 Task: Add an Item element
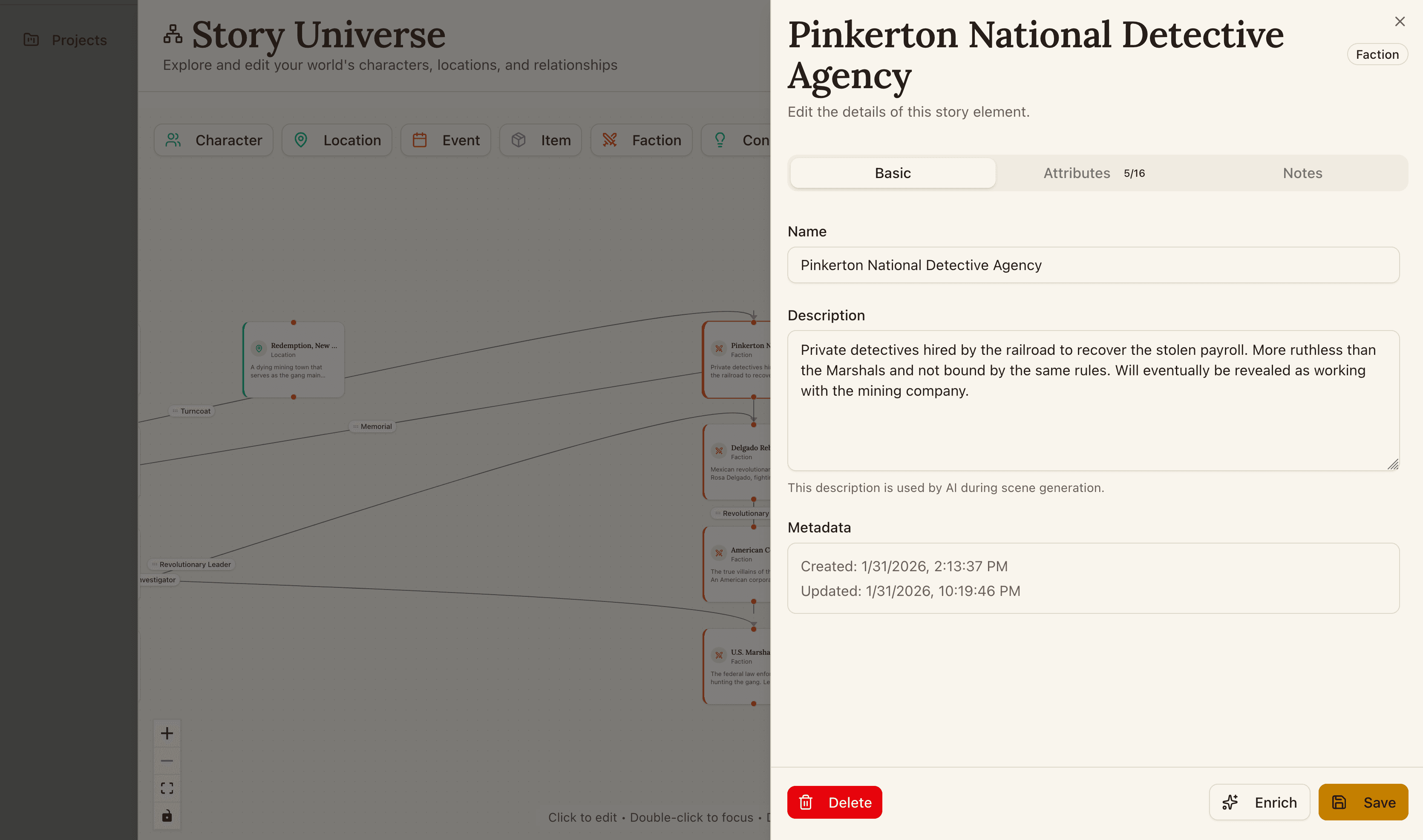541,140
